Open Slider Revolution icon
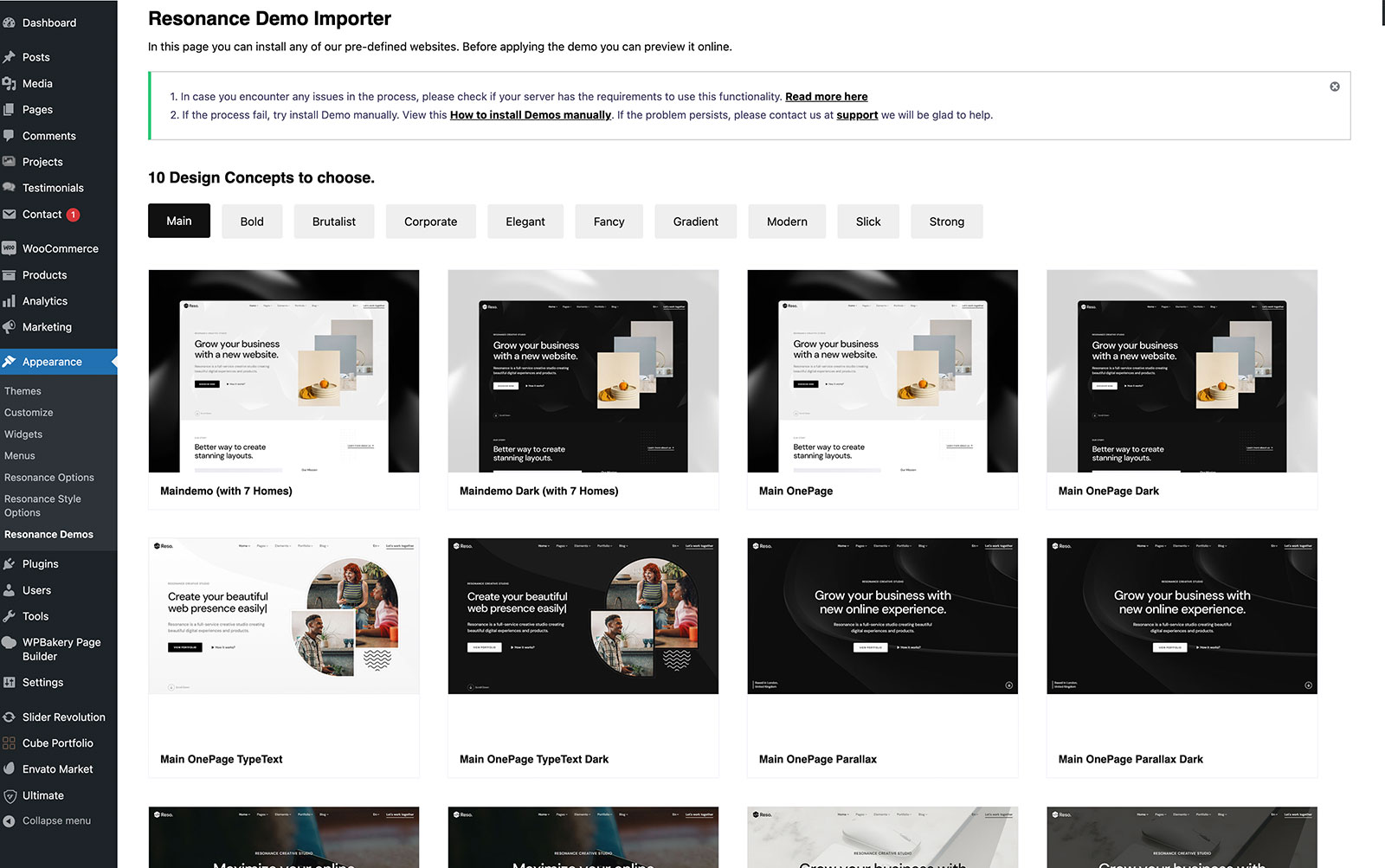 point(10,717)
